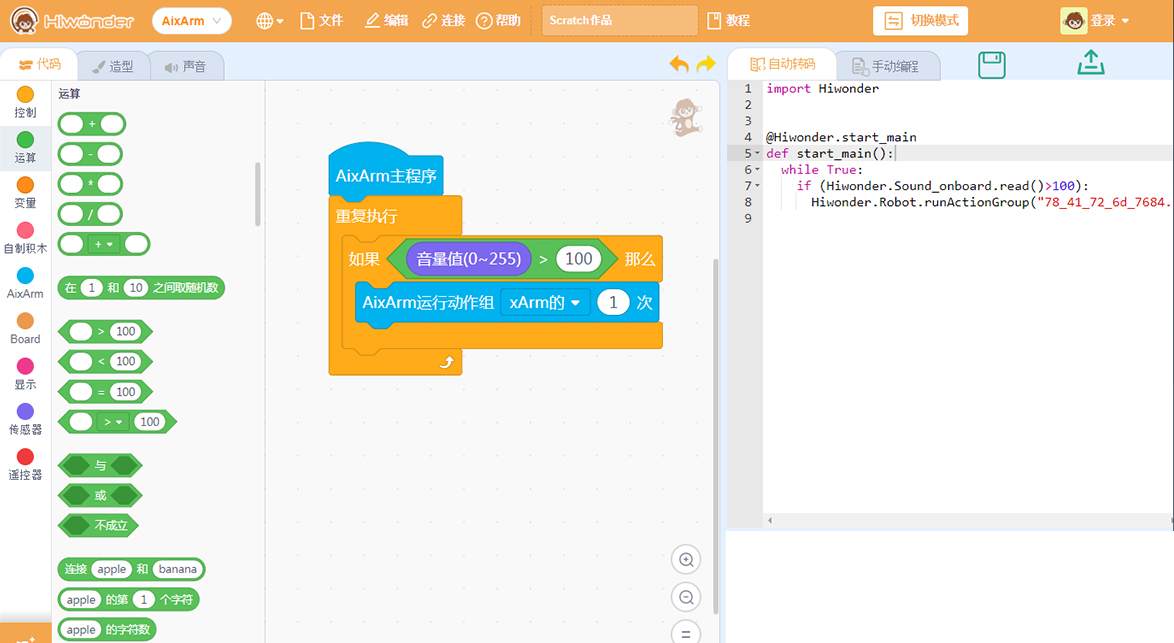Image resolution: width=1174 pixels, height=643 pixels.
Task: Click the equals 100 palette block
Action: 105,391
